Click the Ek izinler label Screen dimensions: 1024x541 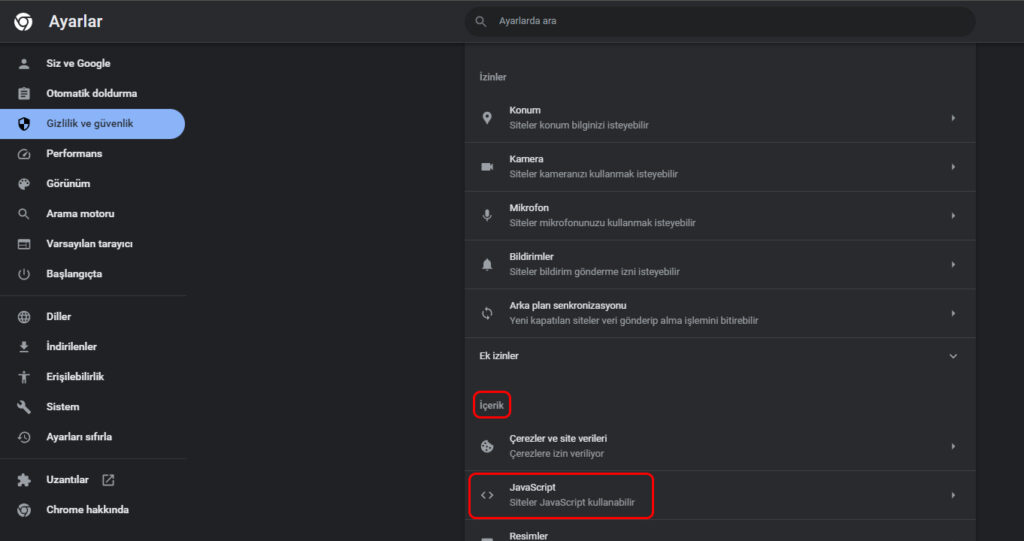(x=499, y=356)
